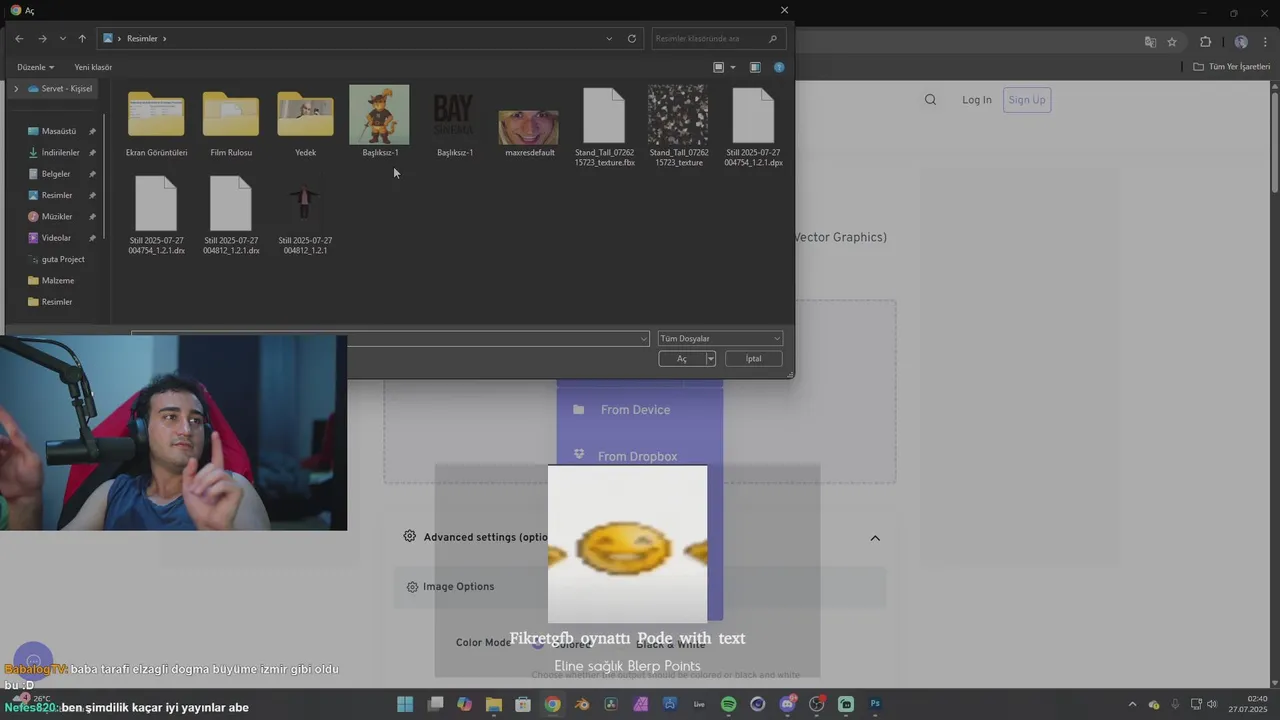Viewport: 1280px width, 720px height.
Task: Toggle the preview pane icon
Action: [x=755, y=67]
